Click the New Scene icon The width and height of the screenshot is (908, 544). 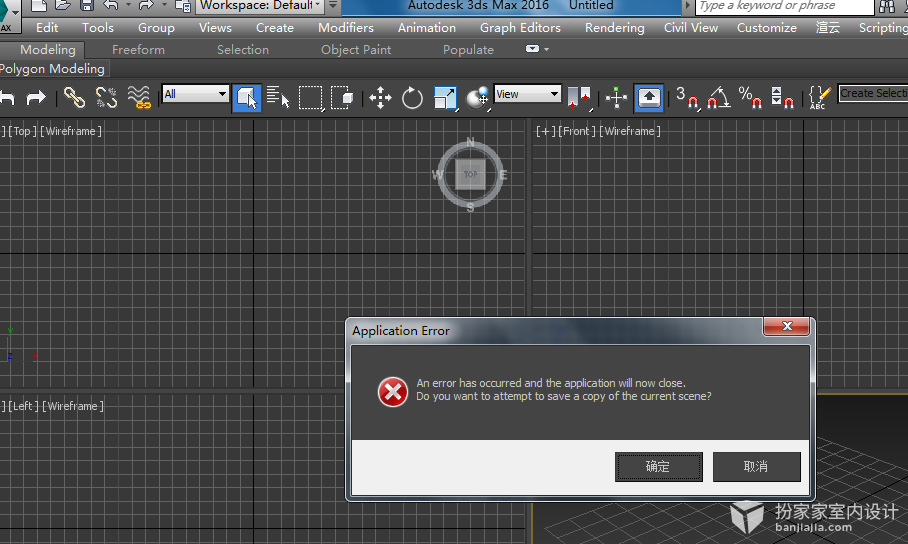39,6
